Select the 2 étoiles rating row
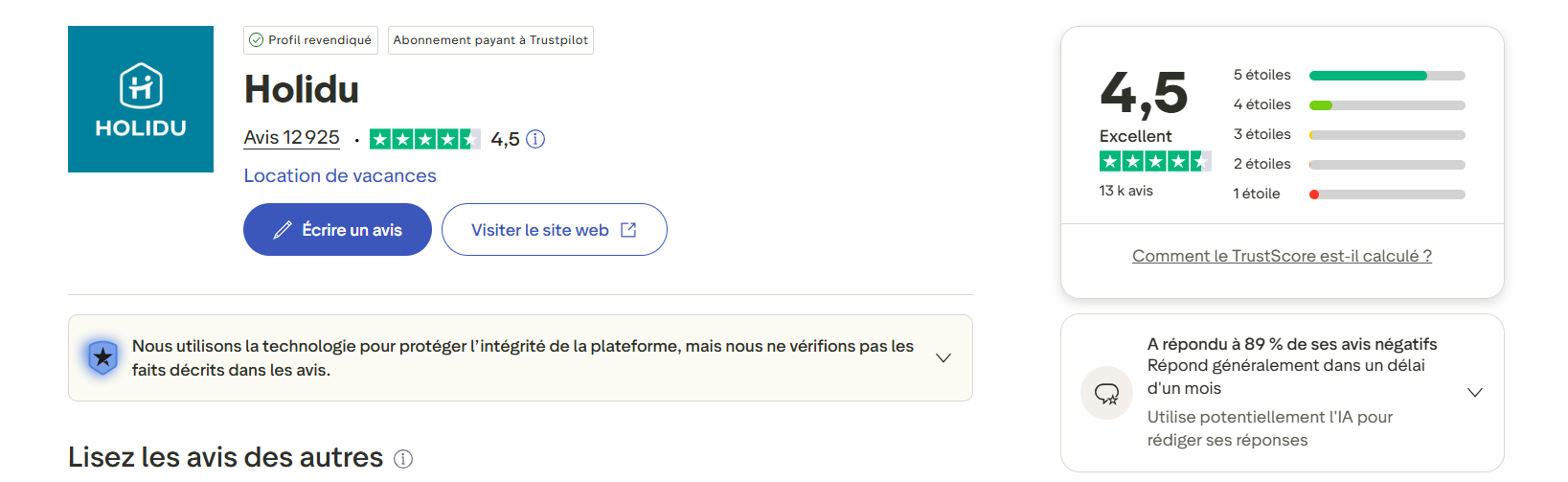 click(x=1349, y=165)
